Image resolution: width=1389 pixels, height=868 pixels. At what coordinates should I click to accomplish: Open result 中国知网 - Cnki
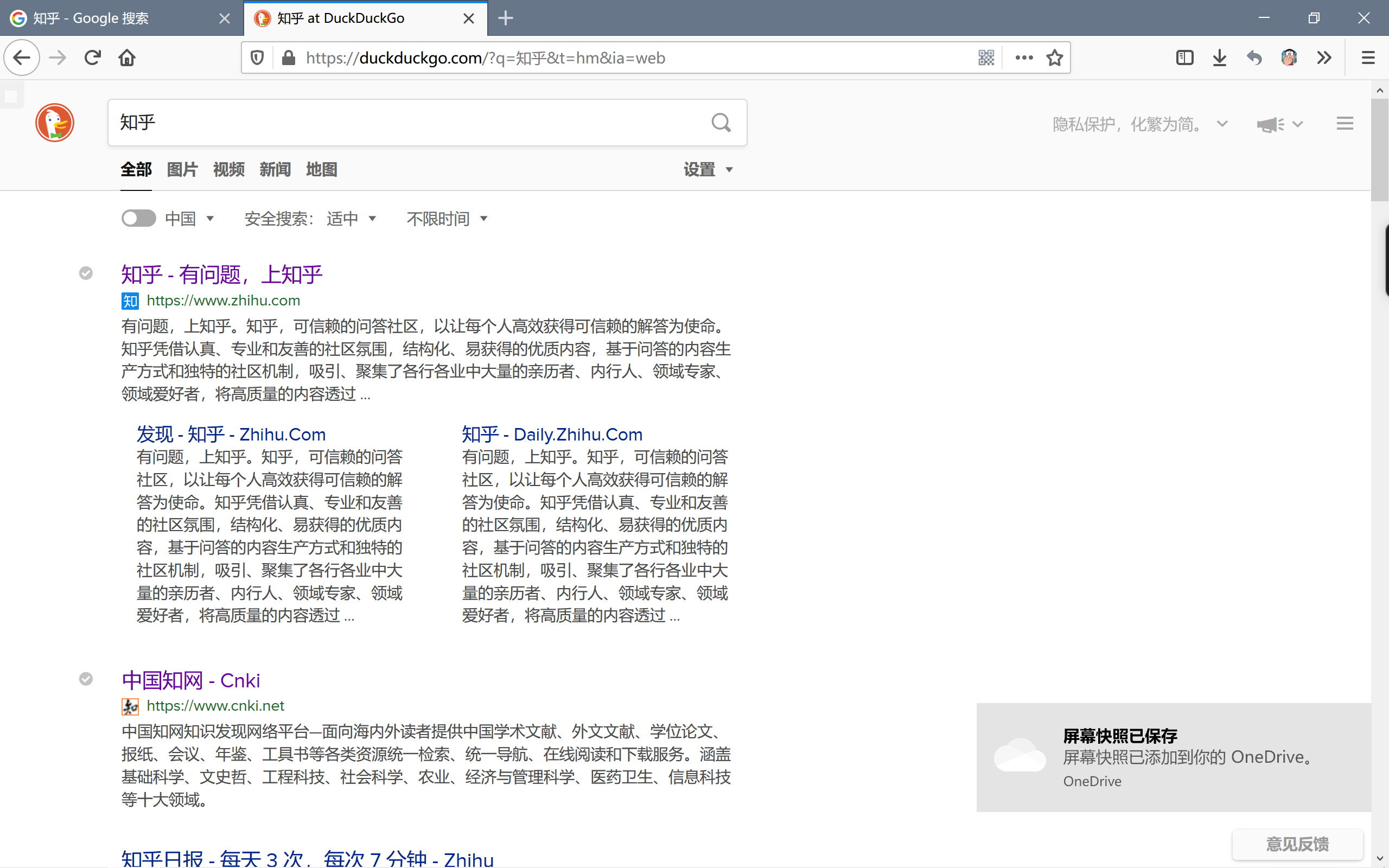click(x=191, y=680)
